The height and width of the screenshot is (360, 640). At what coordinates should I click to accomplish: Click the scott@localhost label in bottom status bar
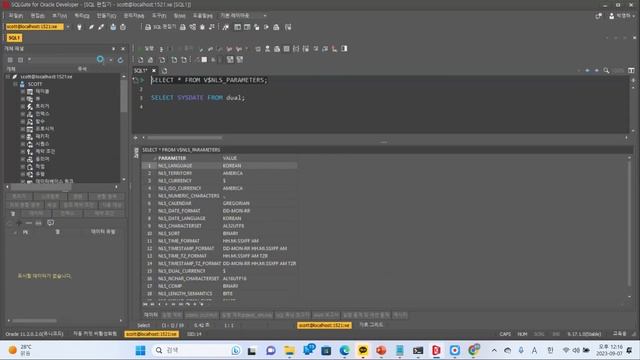tap(151, 334)
